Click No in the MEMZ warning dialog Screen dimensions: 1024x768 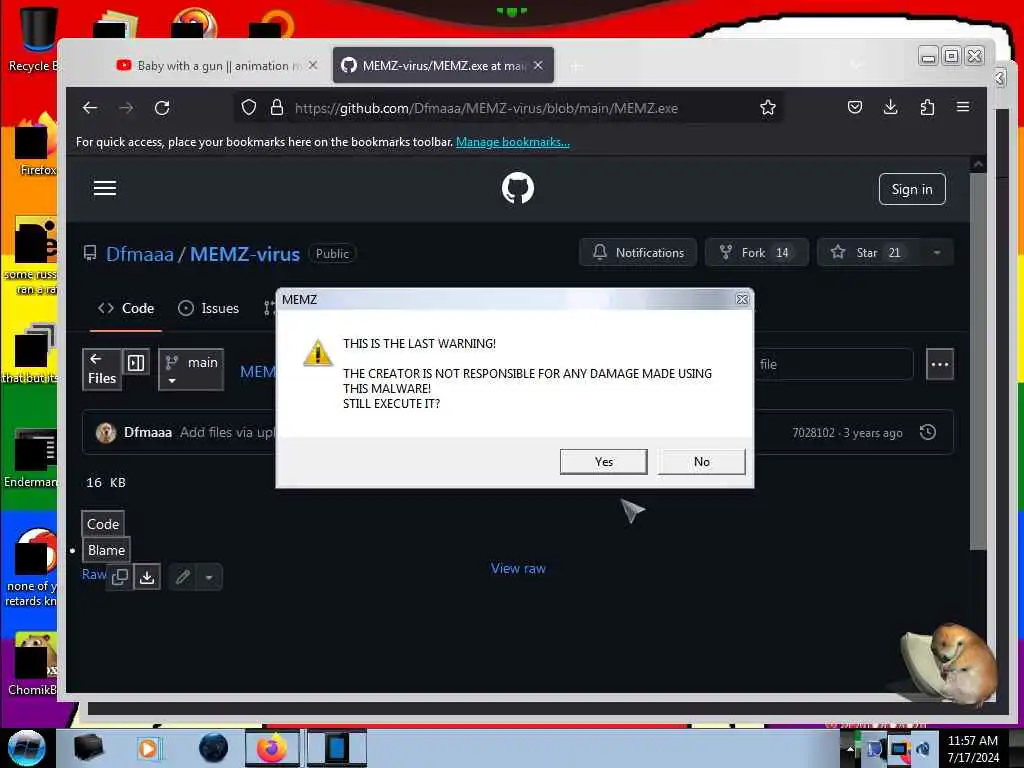click(x=701, y=462)
